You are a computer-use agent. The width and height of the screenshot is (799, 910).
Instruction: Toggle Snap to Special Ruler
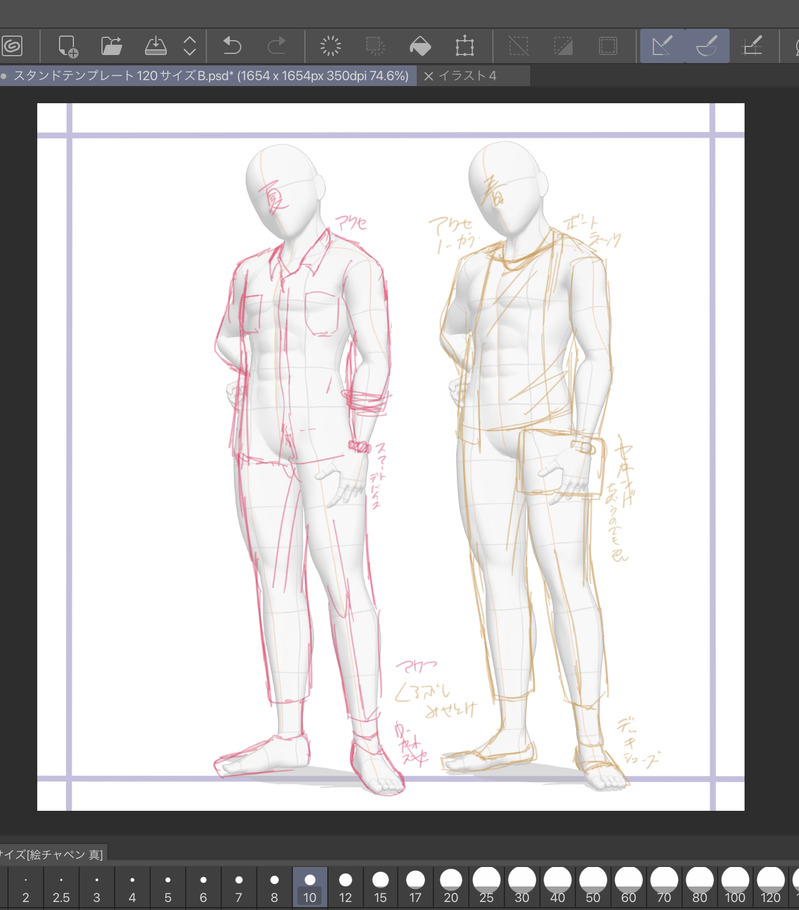click(707, 46)
